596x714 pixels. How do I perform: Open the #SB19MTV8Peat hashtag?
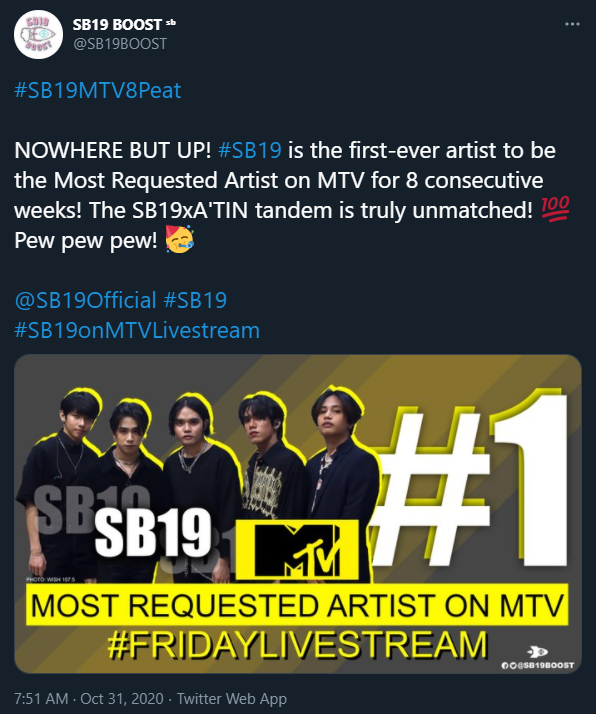coord(98,90)
